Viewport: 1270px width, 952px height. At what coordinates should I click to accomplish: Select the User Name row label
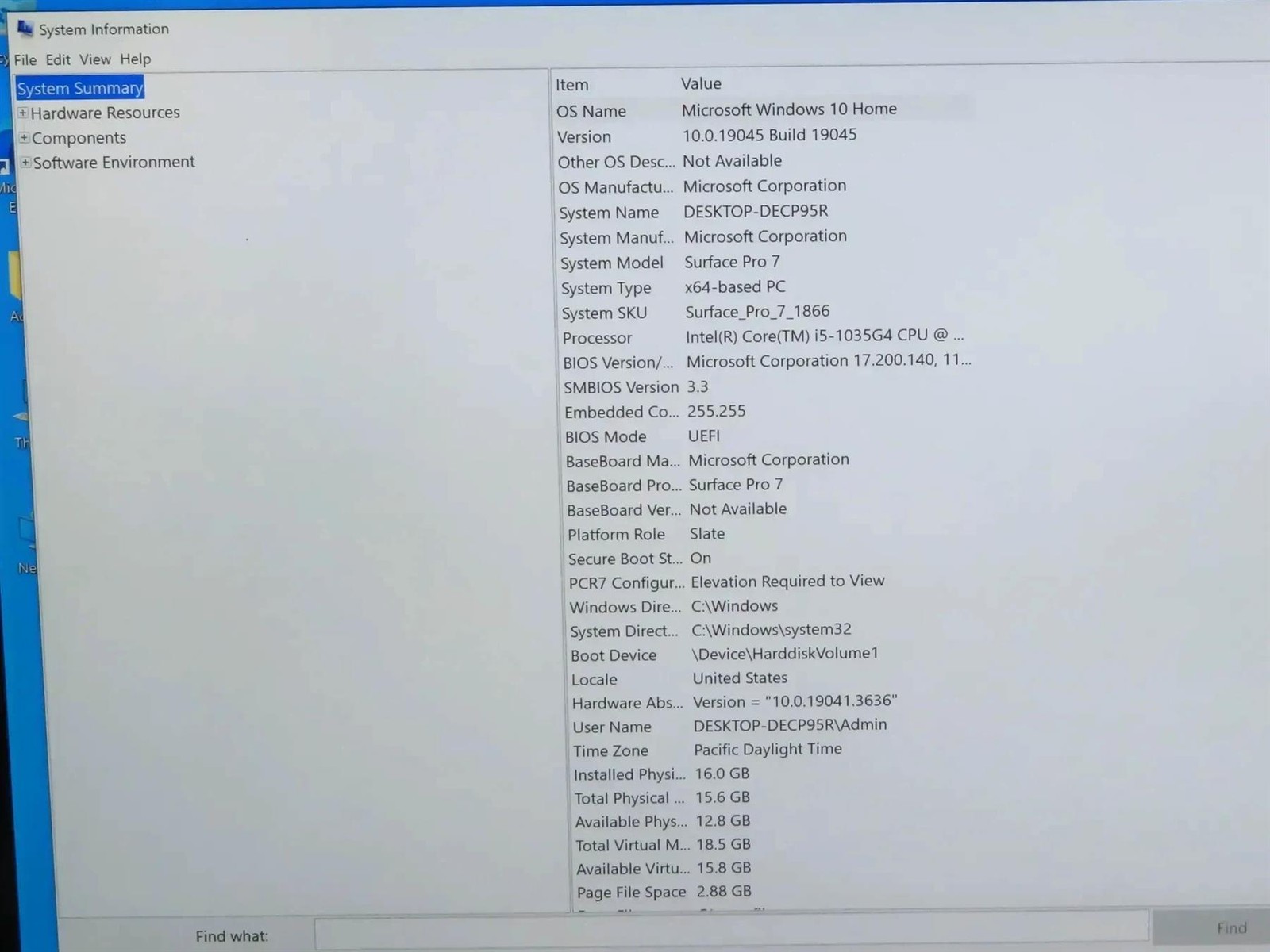tap(612, 727)
